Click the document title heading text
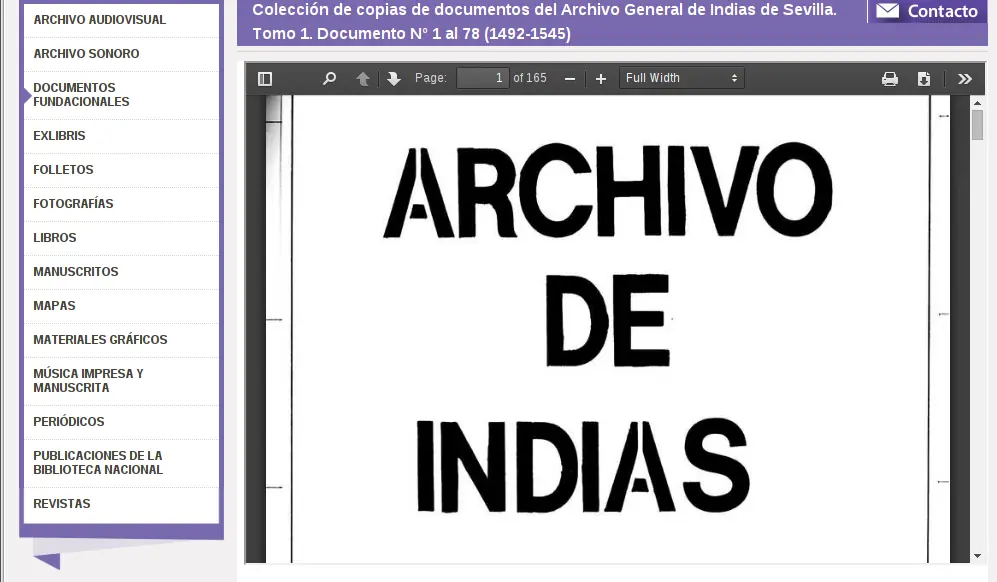Viewport: 997px width, 582px height. pos(544,22)
